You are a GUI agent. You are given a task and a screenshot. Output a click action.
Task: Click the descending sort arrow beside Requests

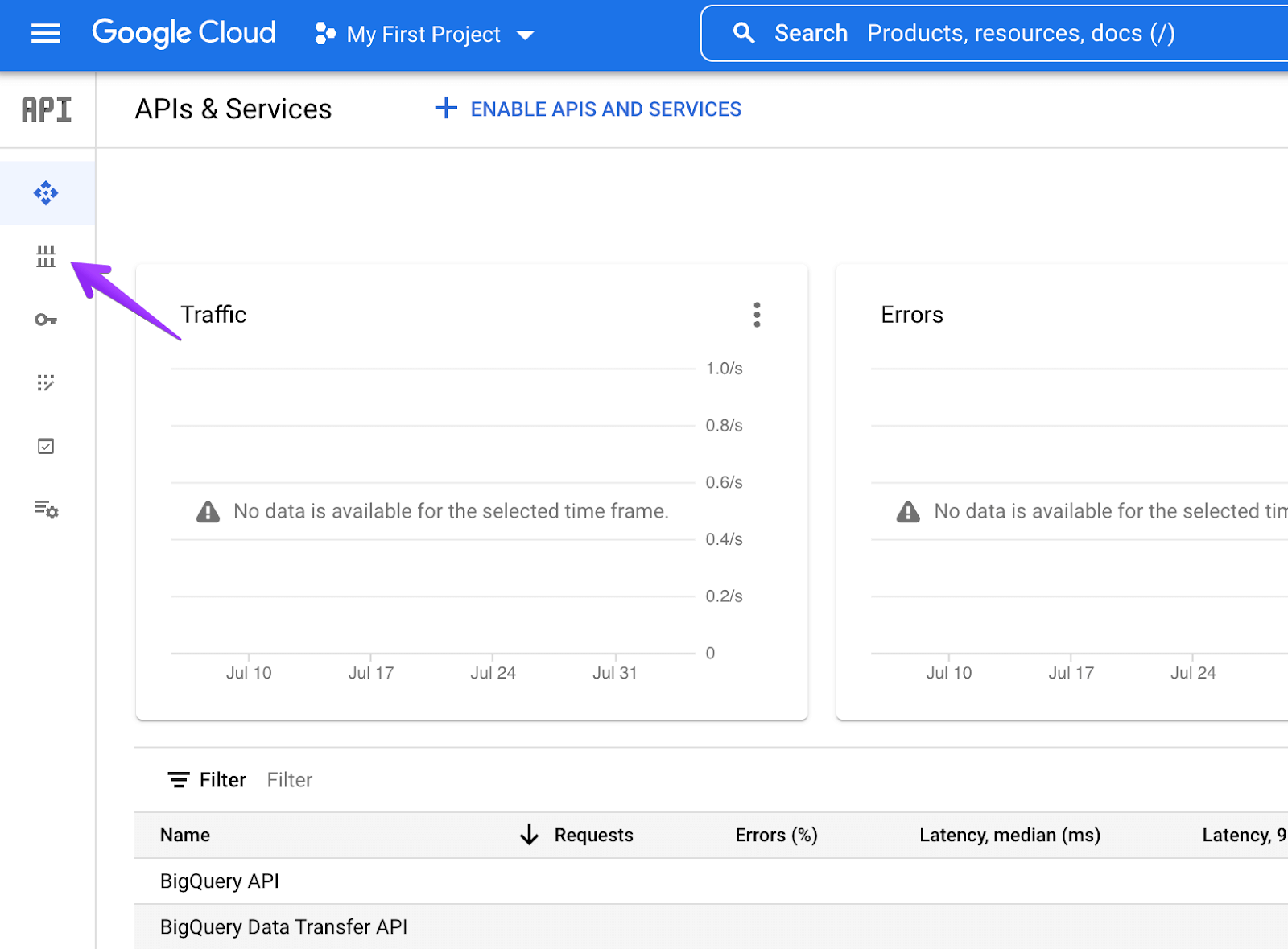529,835
